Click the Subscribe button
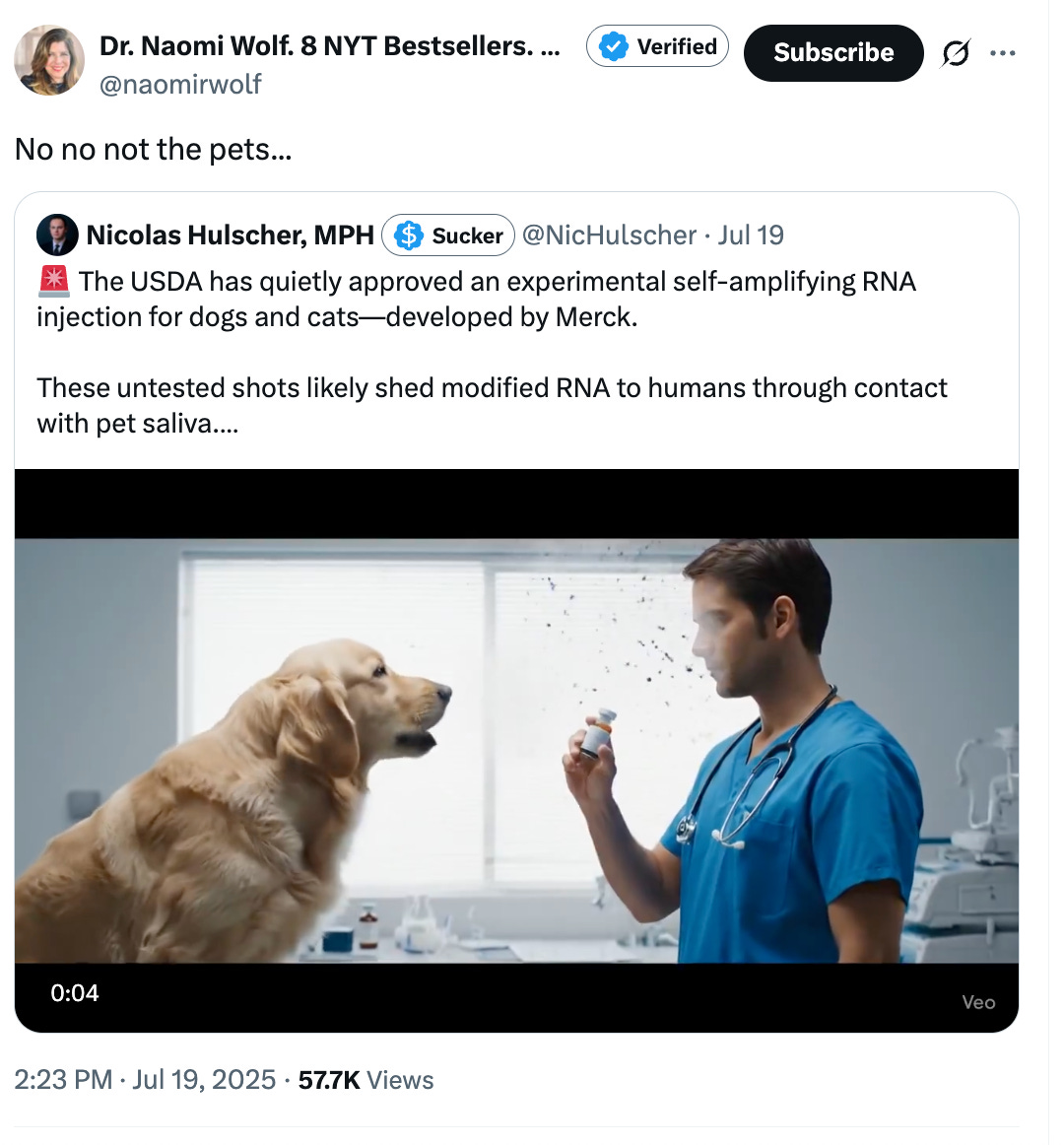This screenshot has height=1145, width=1064. (x=832, y=52)
